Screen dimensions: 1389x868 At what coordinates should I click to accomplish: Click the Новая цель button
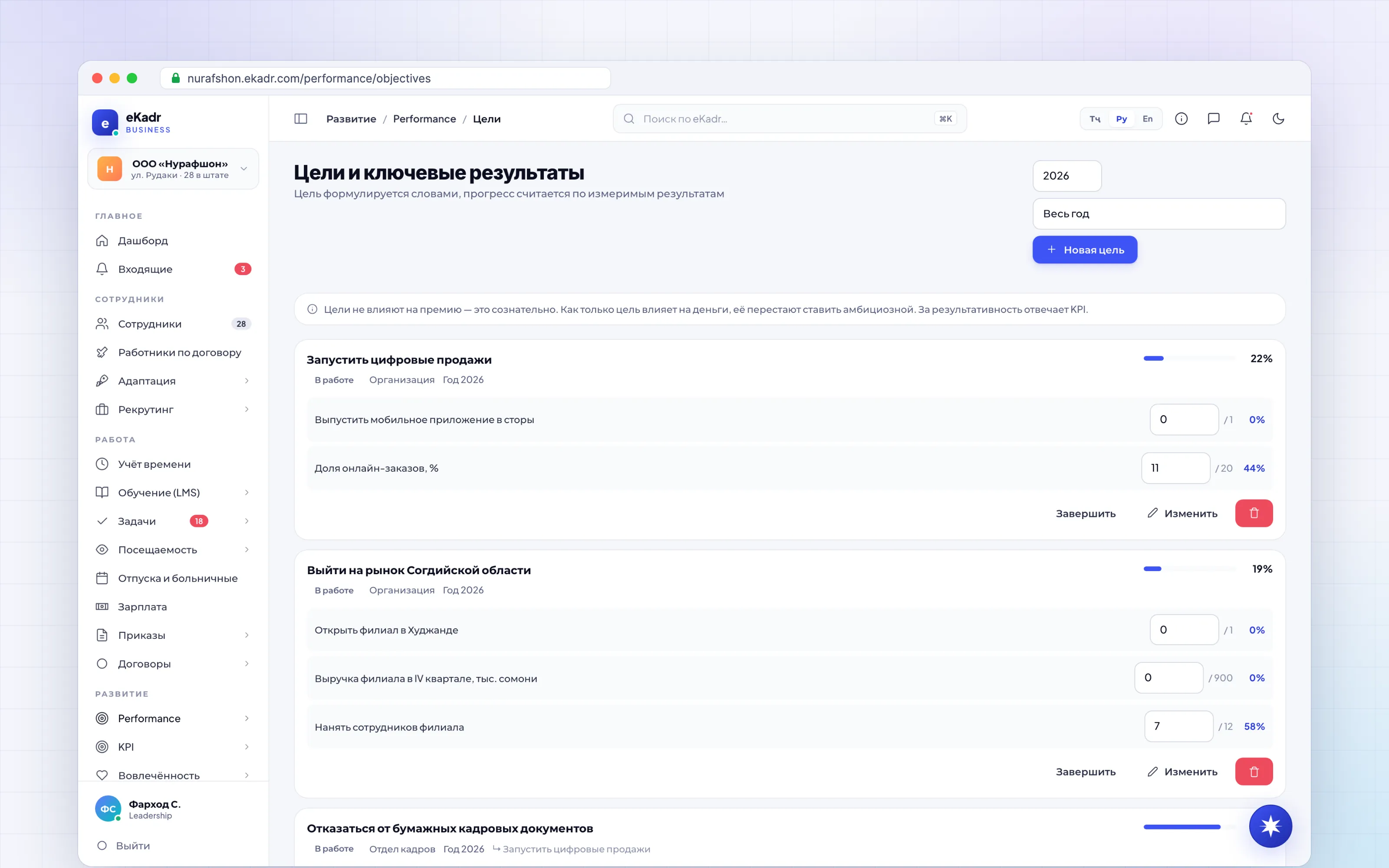(1085, 250)
